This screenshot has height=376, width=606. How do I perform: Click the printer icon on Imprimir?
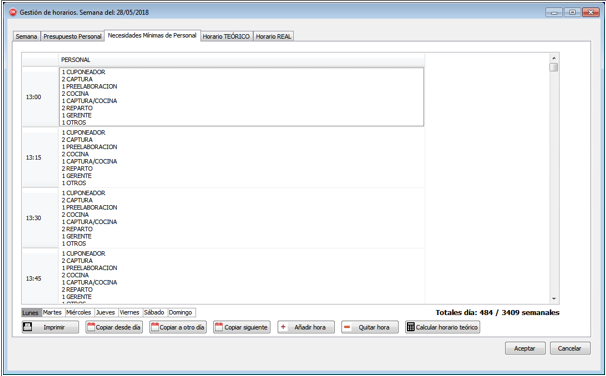pos(27,327)
